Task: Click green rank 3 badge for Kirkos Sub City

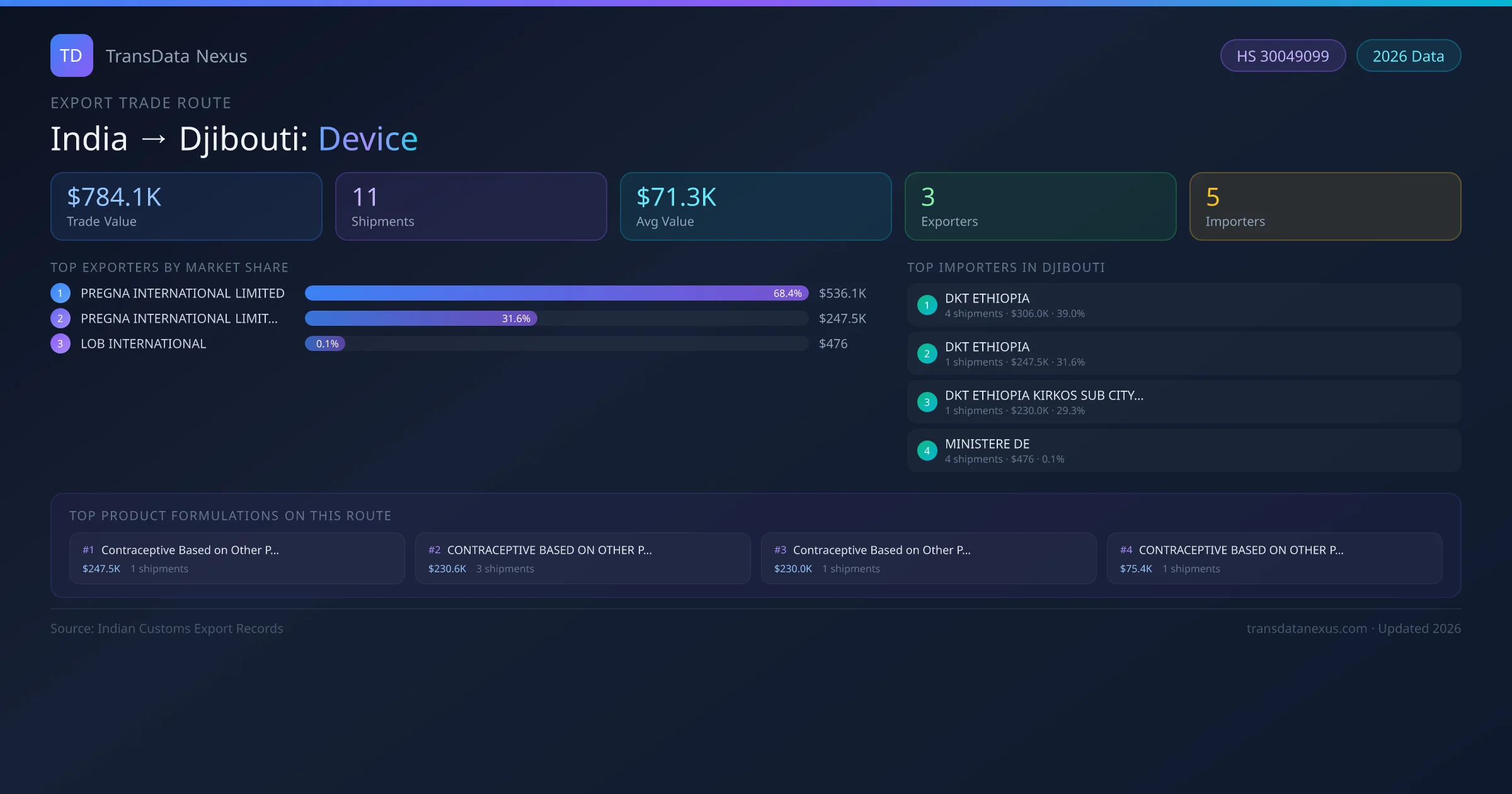Action: (x=927, y=402)
